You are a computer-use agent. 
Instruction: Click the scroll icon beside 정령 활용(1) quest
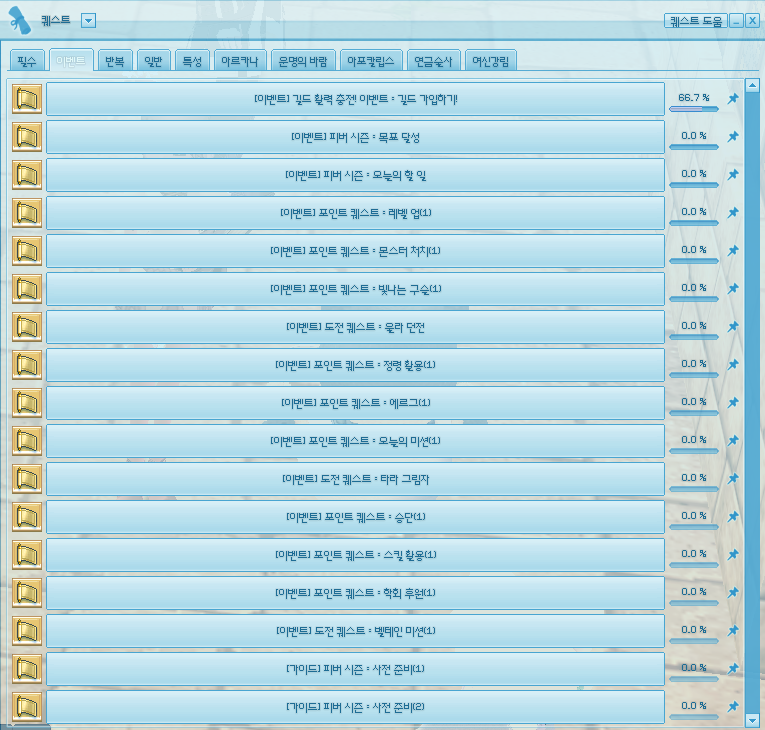click(27, 365)
